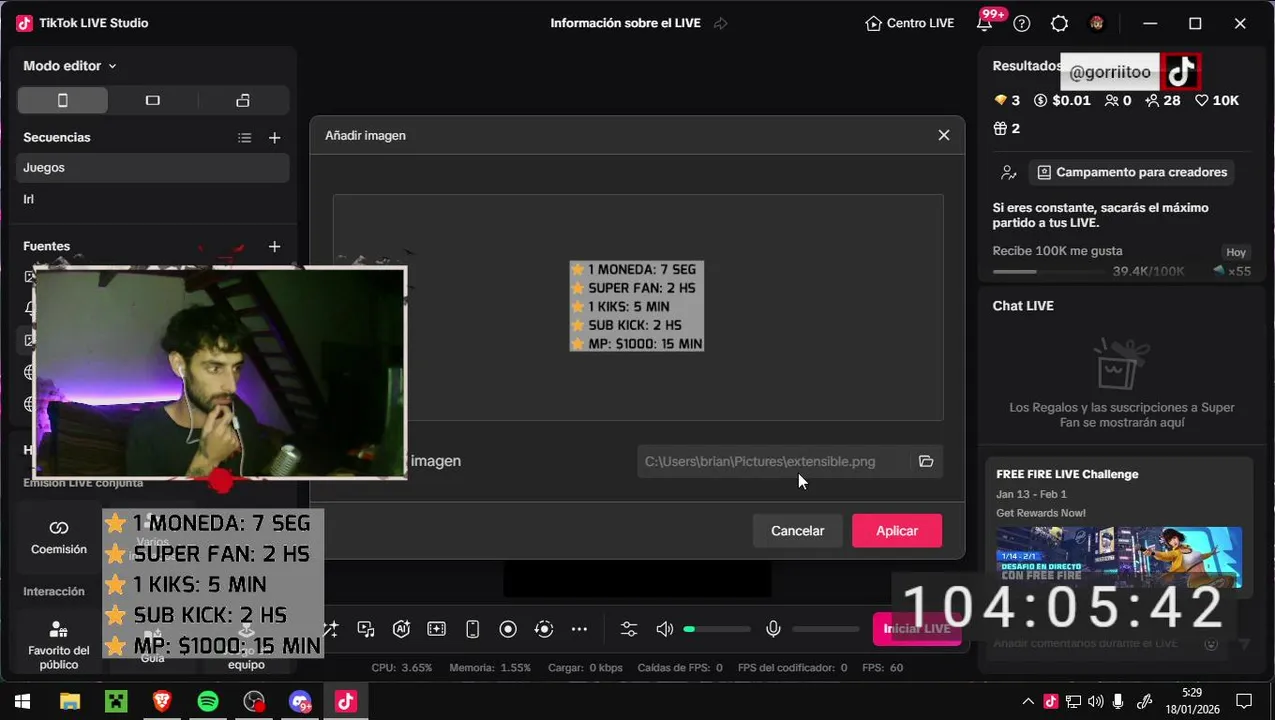The image size is (1275, 720).
Task: Click the gift box count 2
Action: click(1006, 128)
